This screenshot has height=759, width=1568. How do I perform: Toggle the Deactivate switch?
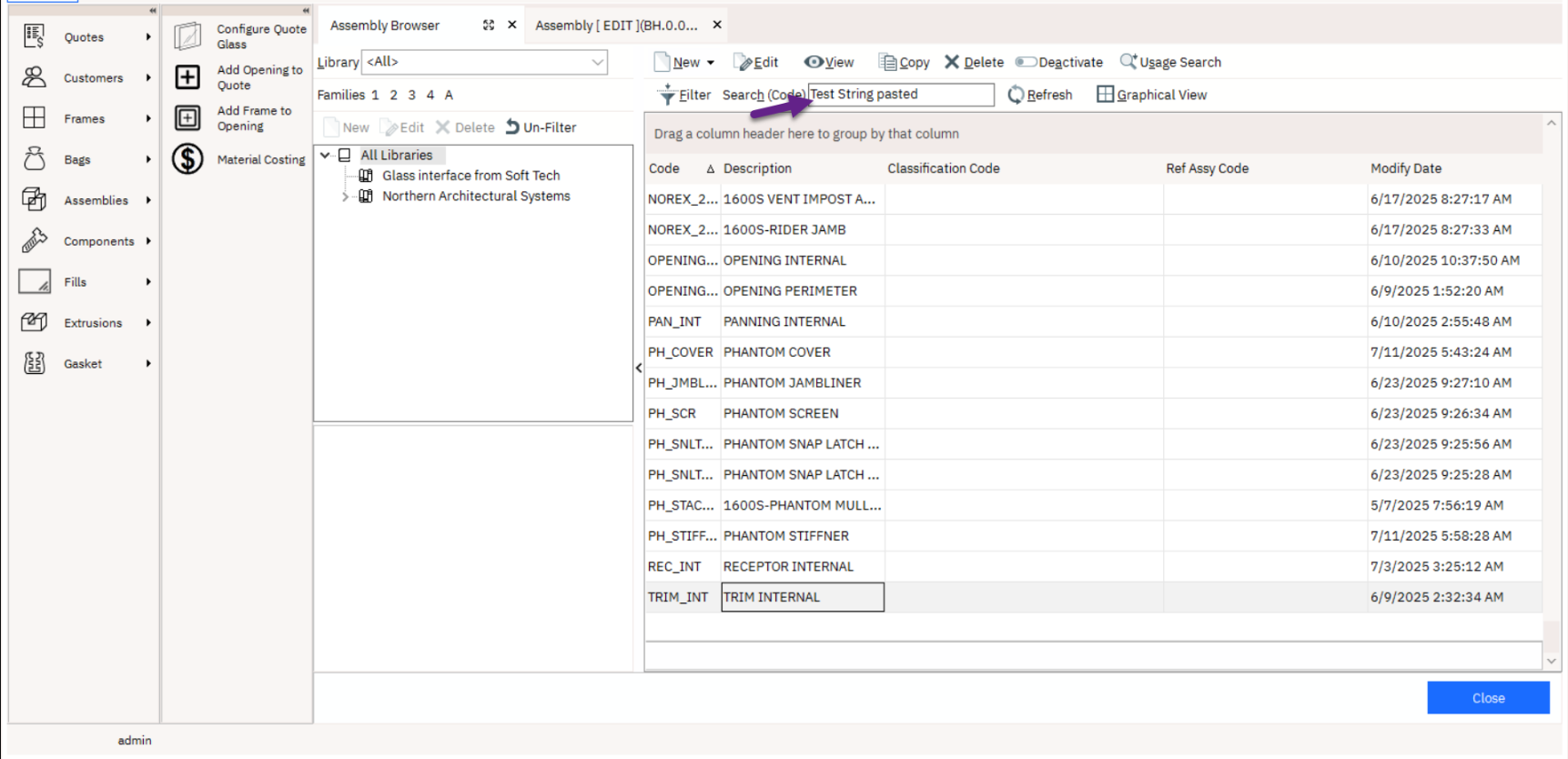click(1027, 62)
